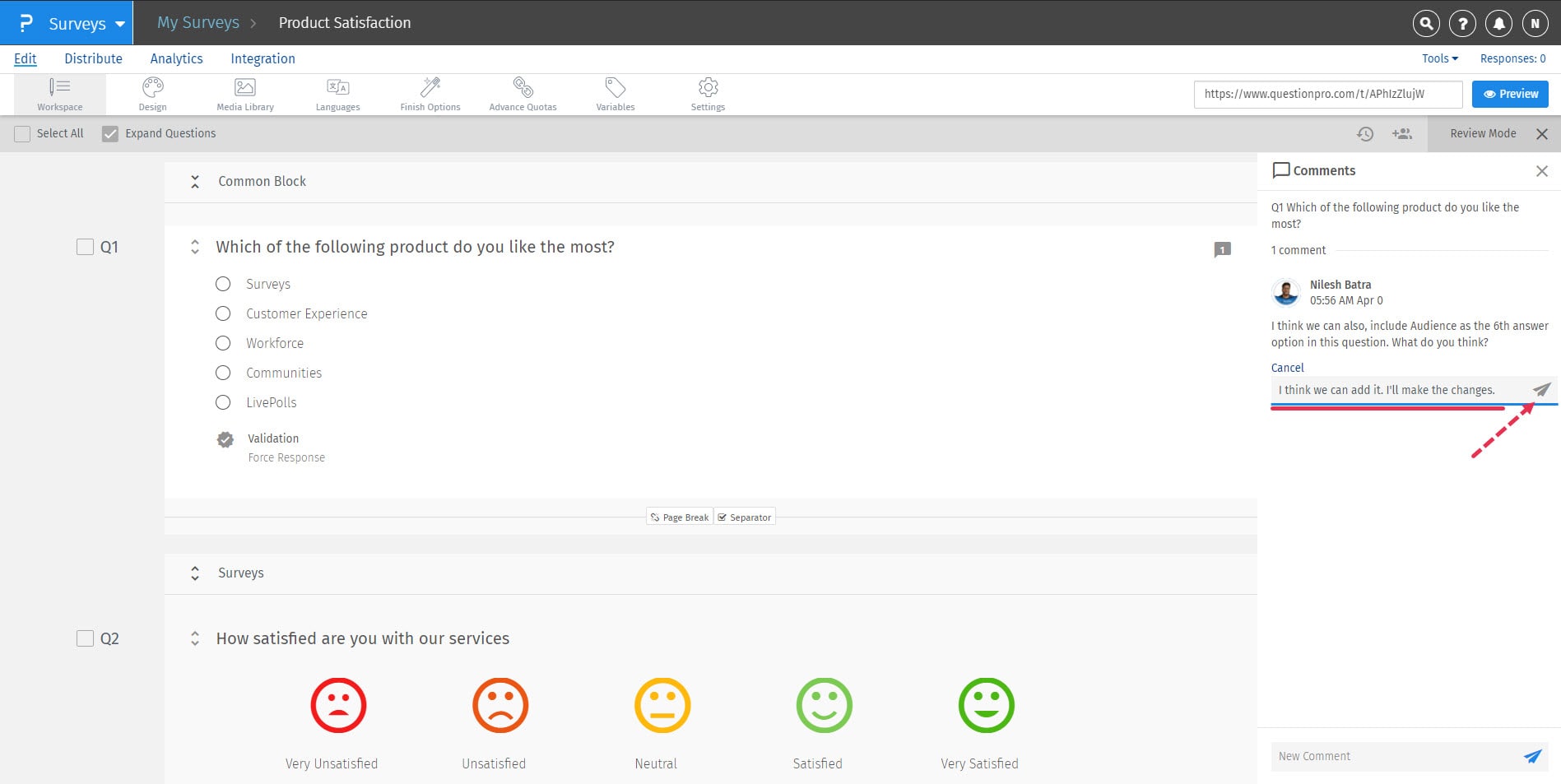Cancel the comment reply
This screenshot has width=1561, height=784.
[x=1287, y=368]
